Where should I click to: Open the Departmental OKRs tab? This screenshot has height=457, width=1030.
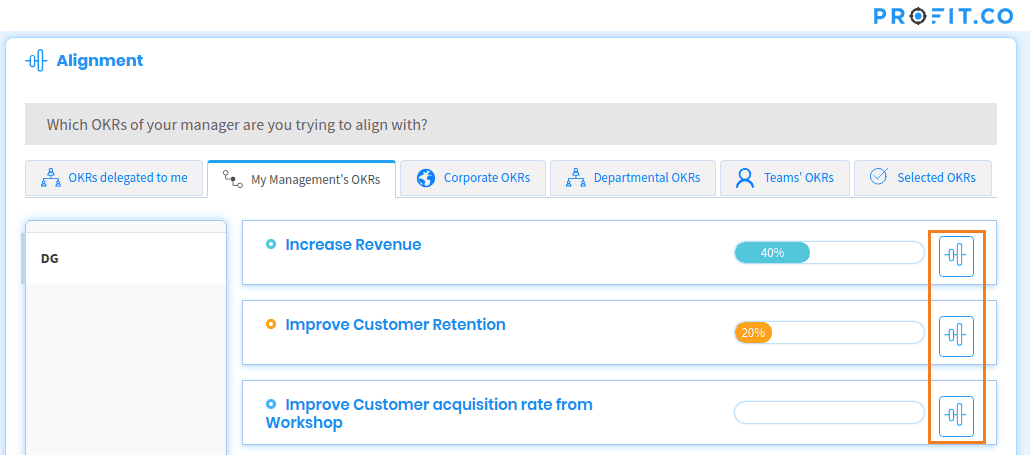pos(633,178)
